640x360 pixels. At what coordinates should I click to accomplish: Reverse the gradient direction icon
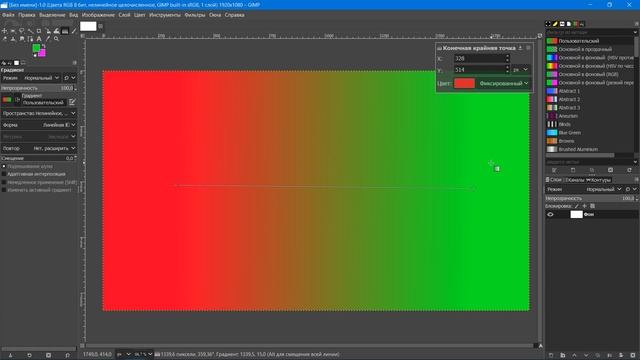pyautogui.click(x=17, y=100)
